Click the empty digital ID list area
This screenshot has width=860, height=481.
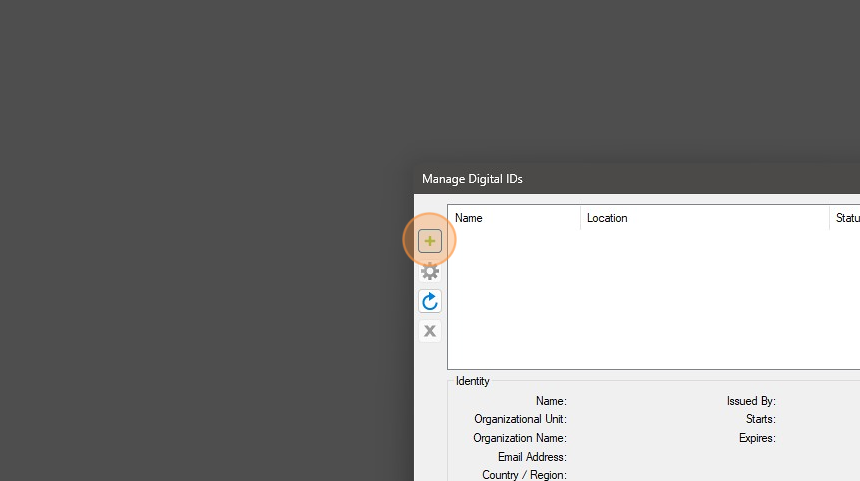(x=650, y=300)
